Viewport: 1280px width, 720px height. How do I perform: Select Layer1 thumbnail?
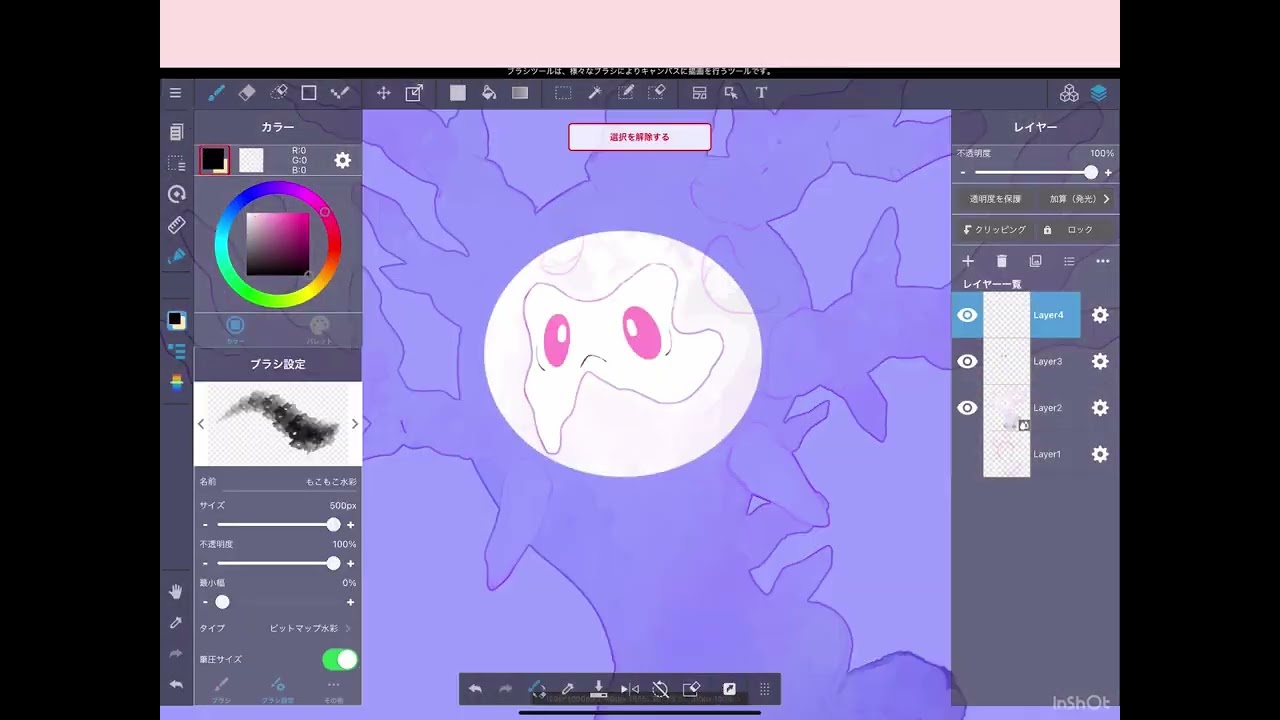[1006, 454]
